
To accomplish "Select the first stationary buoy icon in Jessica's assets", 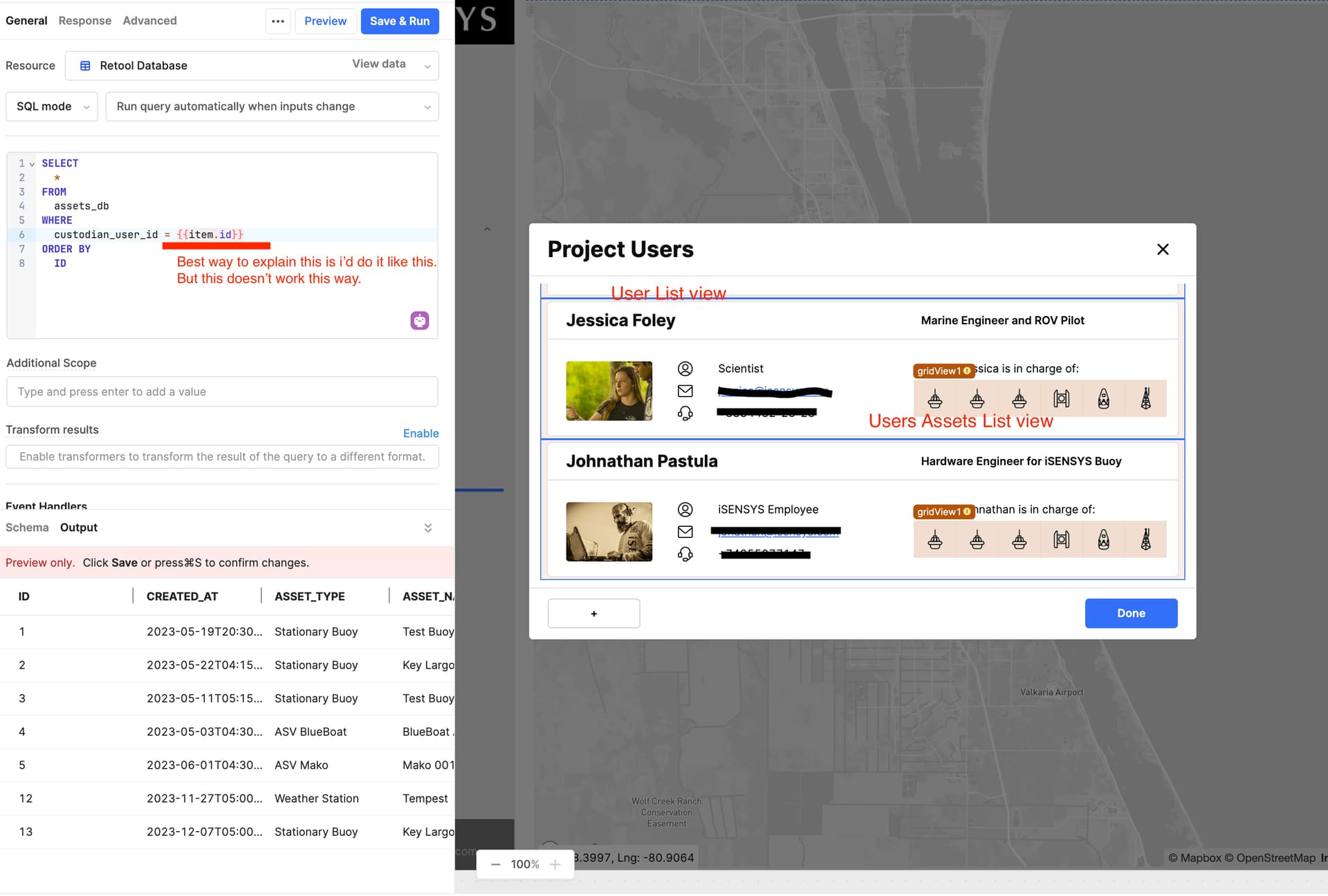I will [935, 399].
